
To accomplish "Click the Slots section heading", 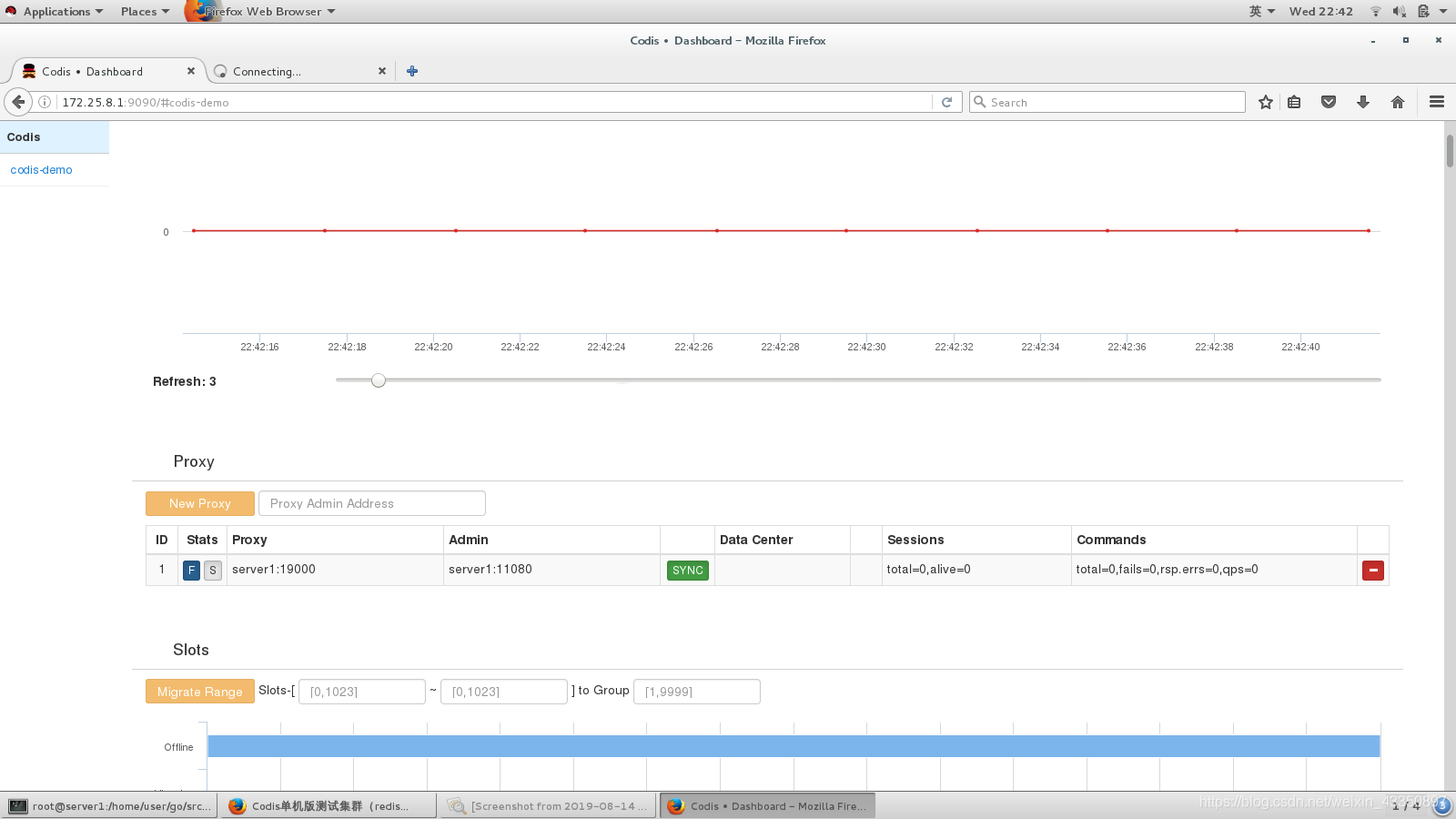I will [191, 650].
